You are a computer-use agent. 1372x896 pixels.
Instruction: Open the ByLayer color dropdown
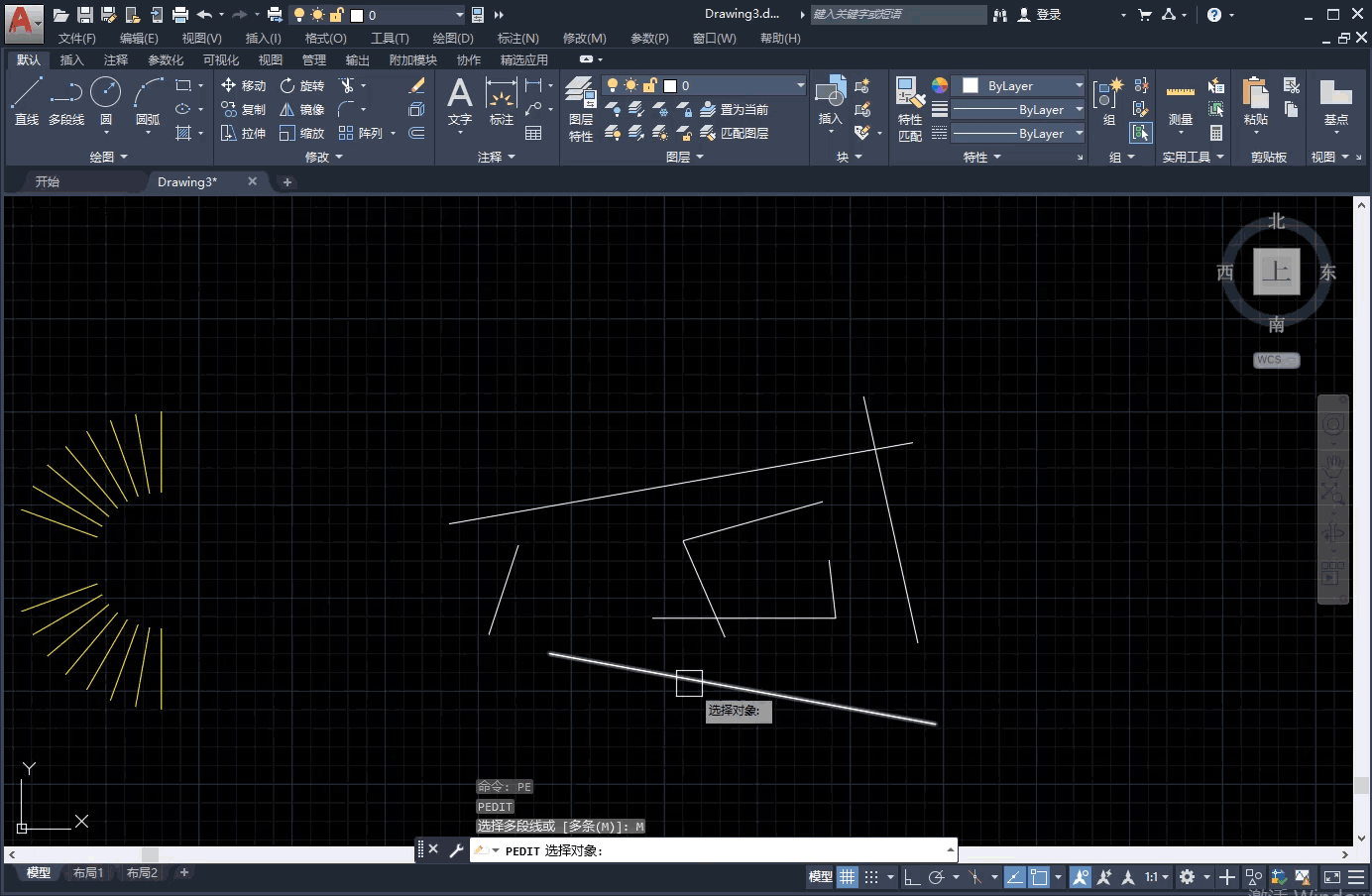pos(1017,85)
